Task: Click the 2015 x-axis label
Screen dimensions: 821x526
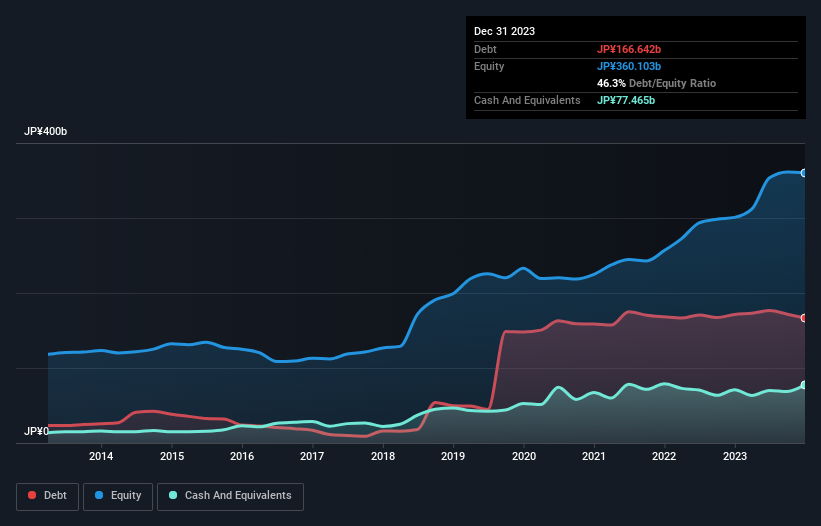Action: click(172, 456)
